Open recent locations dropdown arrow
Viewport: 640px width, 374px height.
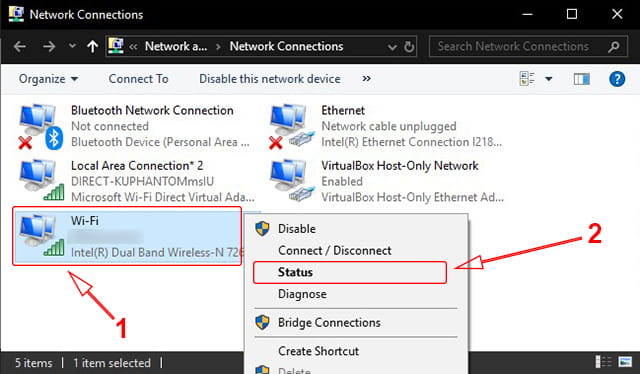[72, 46]
